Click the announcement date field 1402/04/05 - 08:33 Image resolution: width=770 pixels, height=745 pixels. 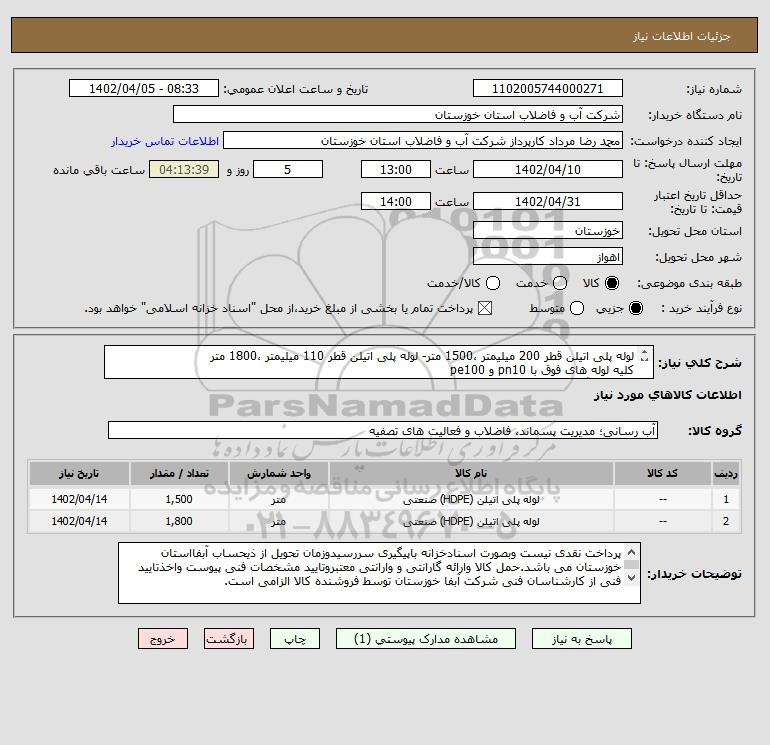pos(144,89)
